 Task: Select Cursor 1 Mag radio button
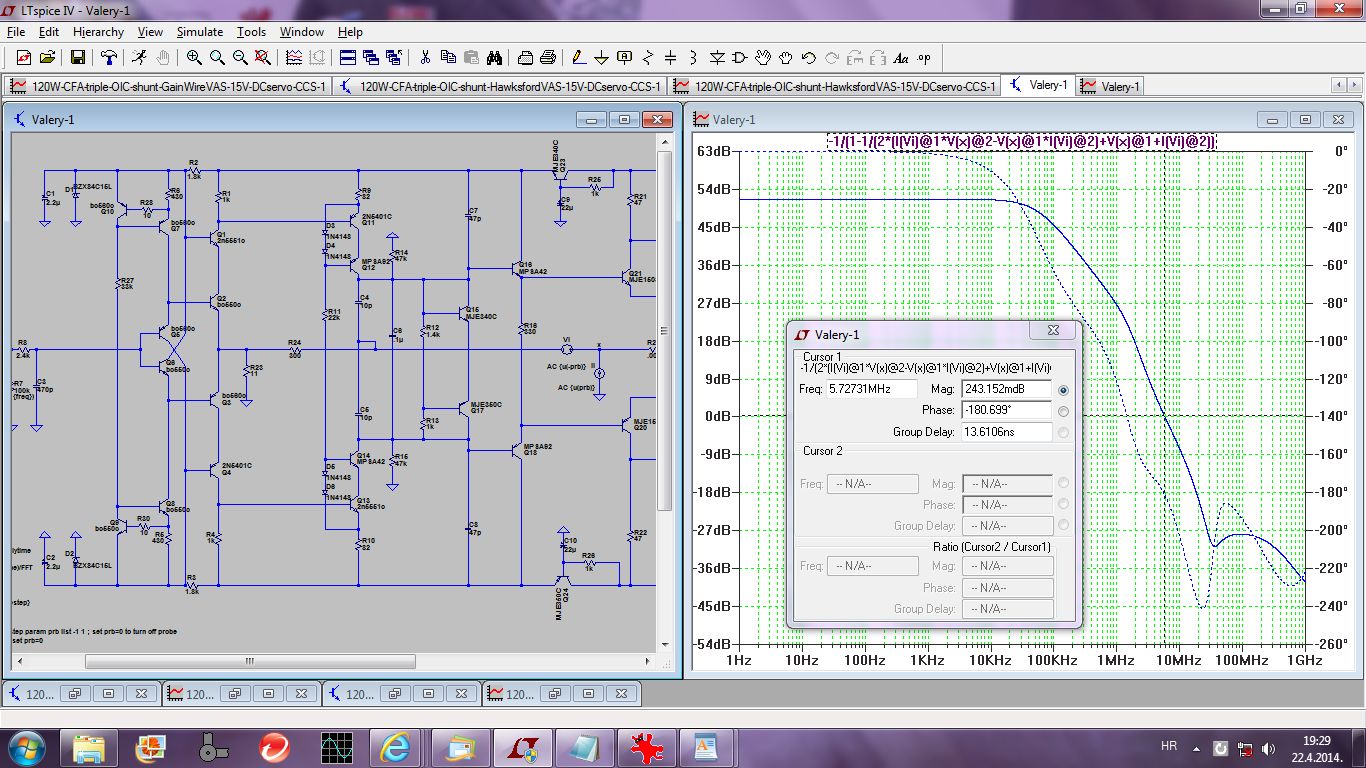click(1062, 390)
